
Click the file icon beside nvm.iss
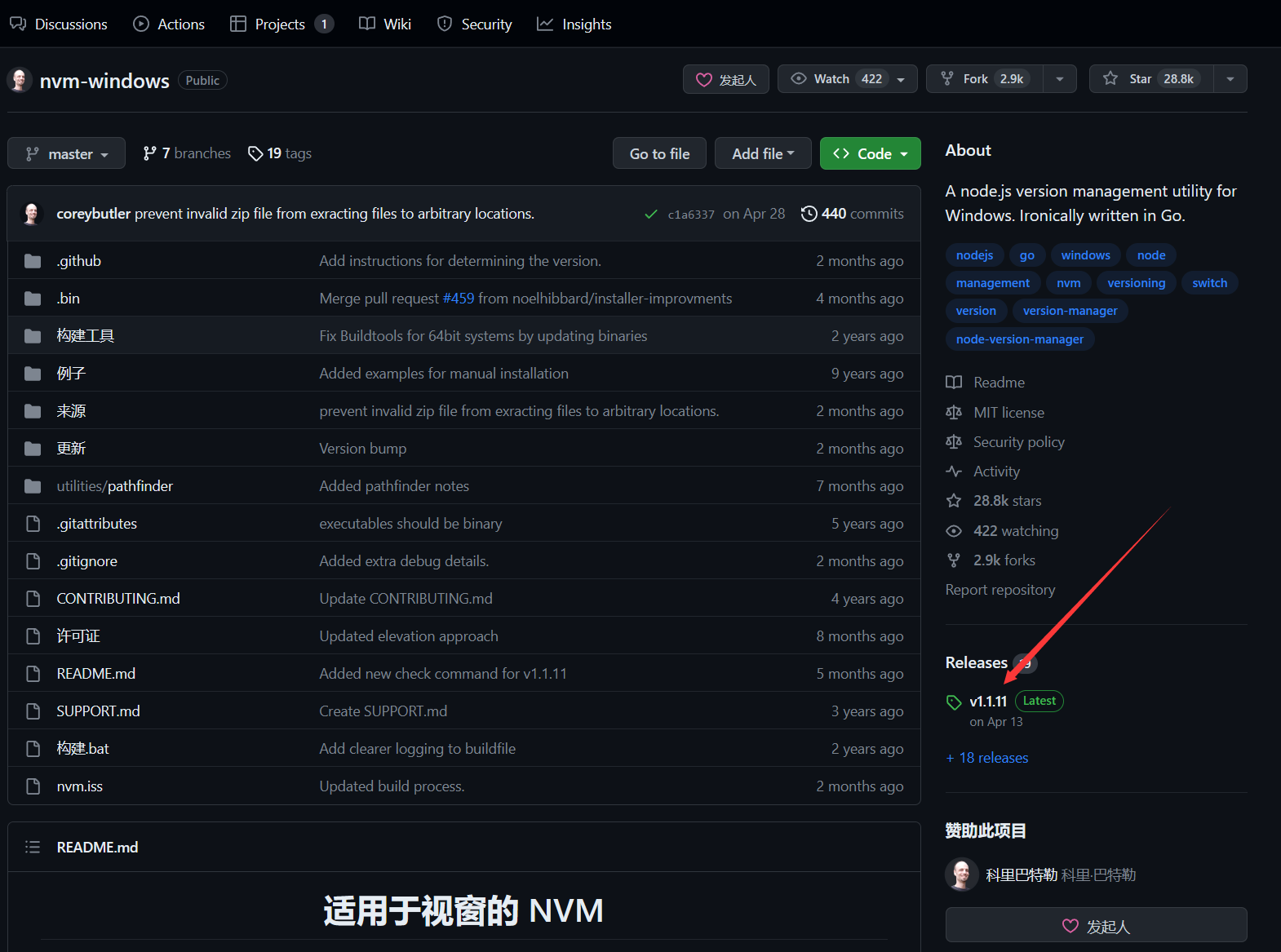point(33,786)
